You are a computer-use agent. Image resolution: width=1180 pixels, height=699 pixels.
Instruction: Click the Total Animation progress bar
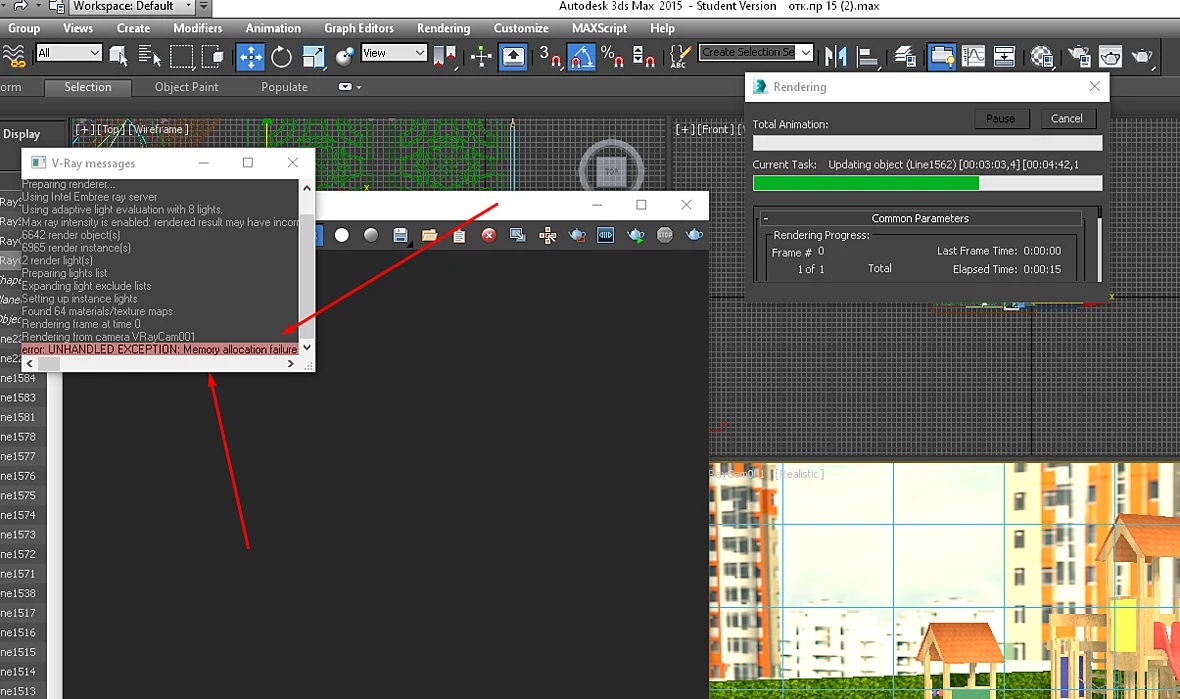coord(927,143)
